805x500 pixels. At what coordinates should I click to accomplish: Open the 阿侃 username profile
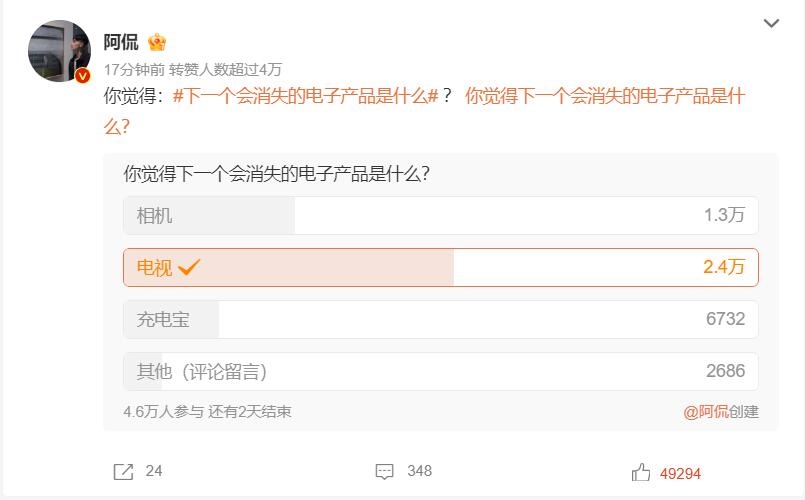coord(121,42)
